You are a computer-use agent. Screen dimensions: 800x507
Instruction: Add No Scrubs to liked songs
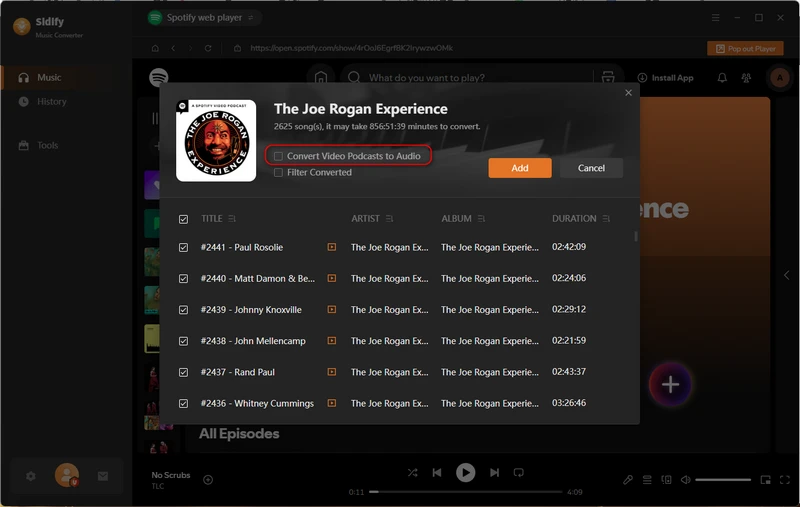pyautogui.click(x=208, y=479)
